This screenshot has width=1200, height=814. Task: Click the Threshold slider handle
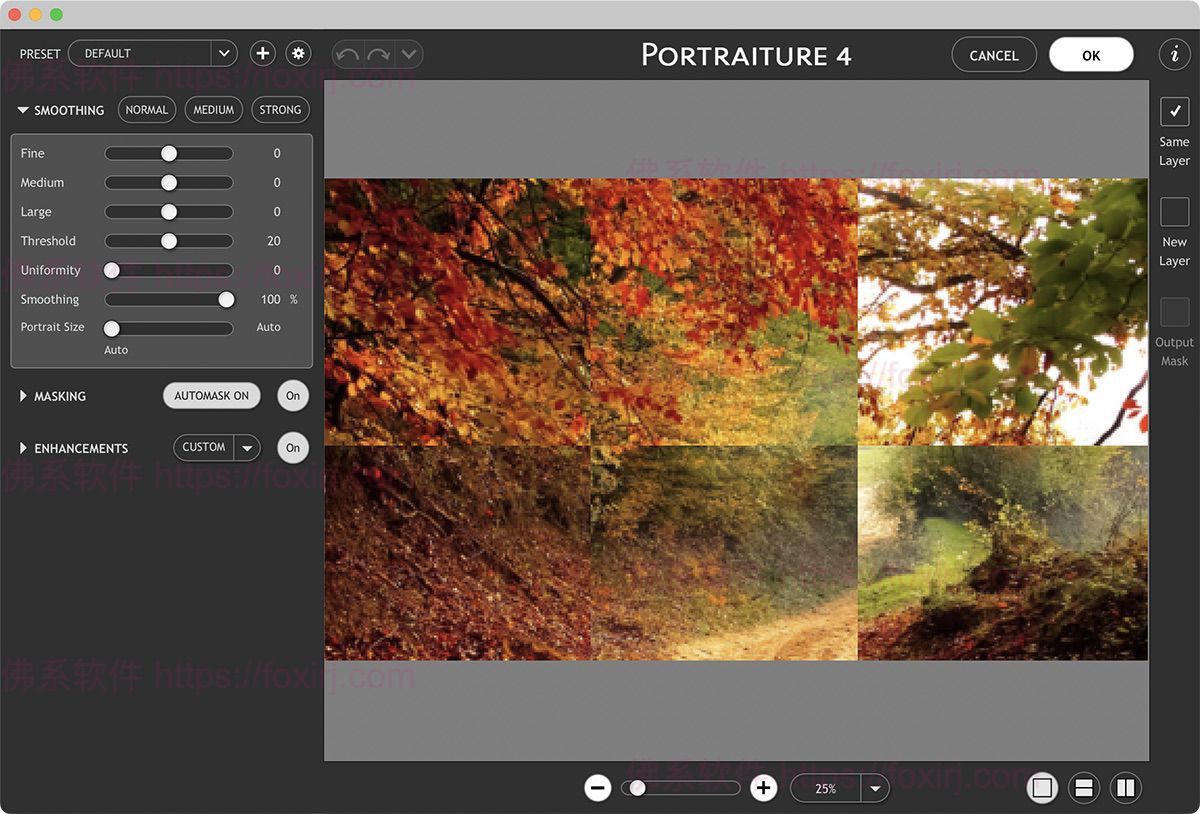[x=169, y=241]
